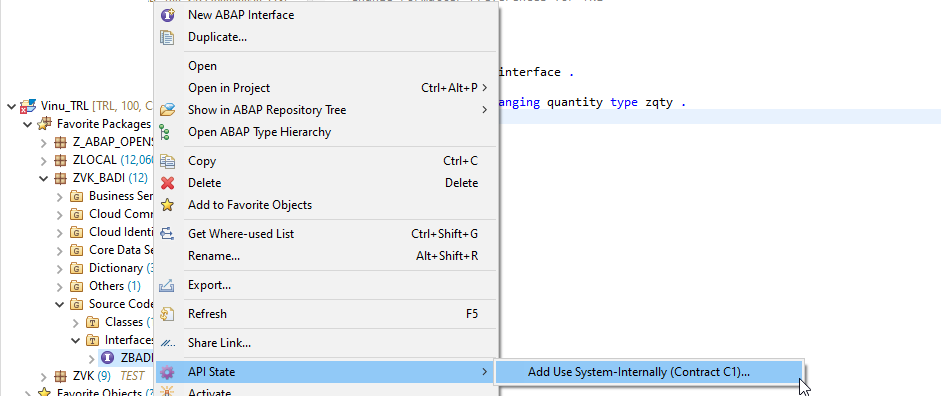The height and width of the screenshot is (396, 941).
Task: Expand the Dictionary folder
Action: (59, 268)
